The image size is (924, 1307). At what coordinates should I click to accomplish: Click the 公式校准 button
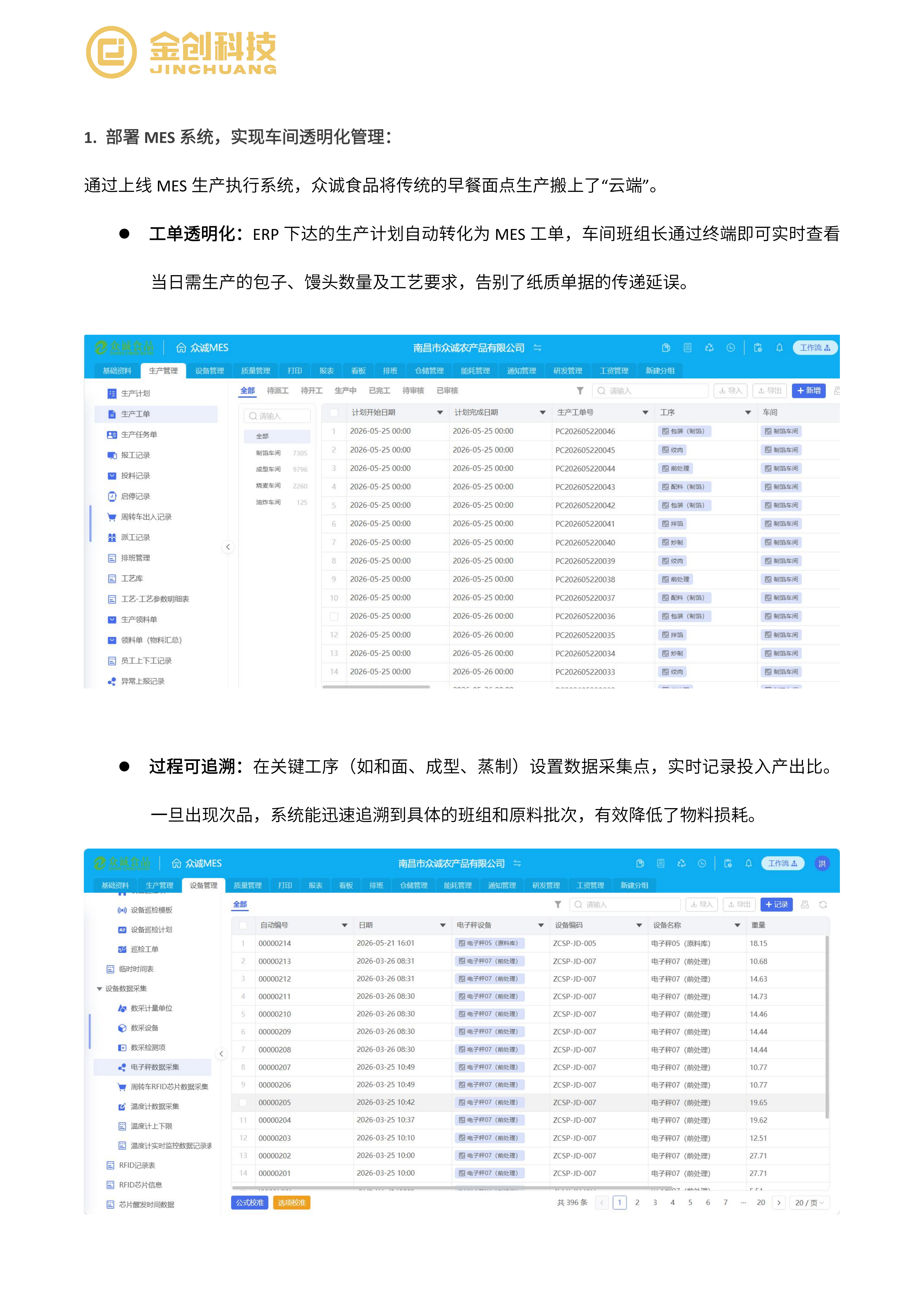[x=250, y=1202]
